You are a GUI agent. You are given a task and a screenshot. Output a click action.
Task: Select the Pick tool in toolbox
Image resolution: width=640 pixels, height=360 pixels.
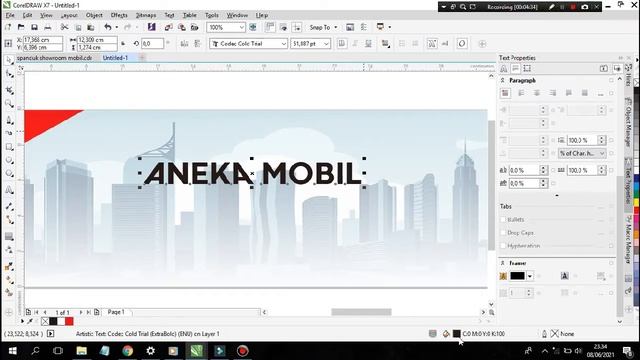pyautogui.click(x=9, y=60)
